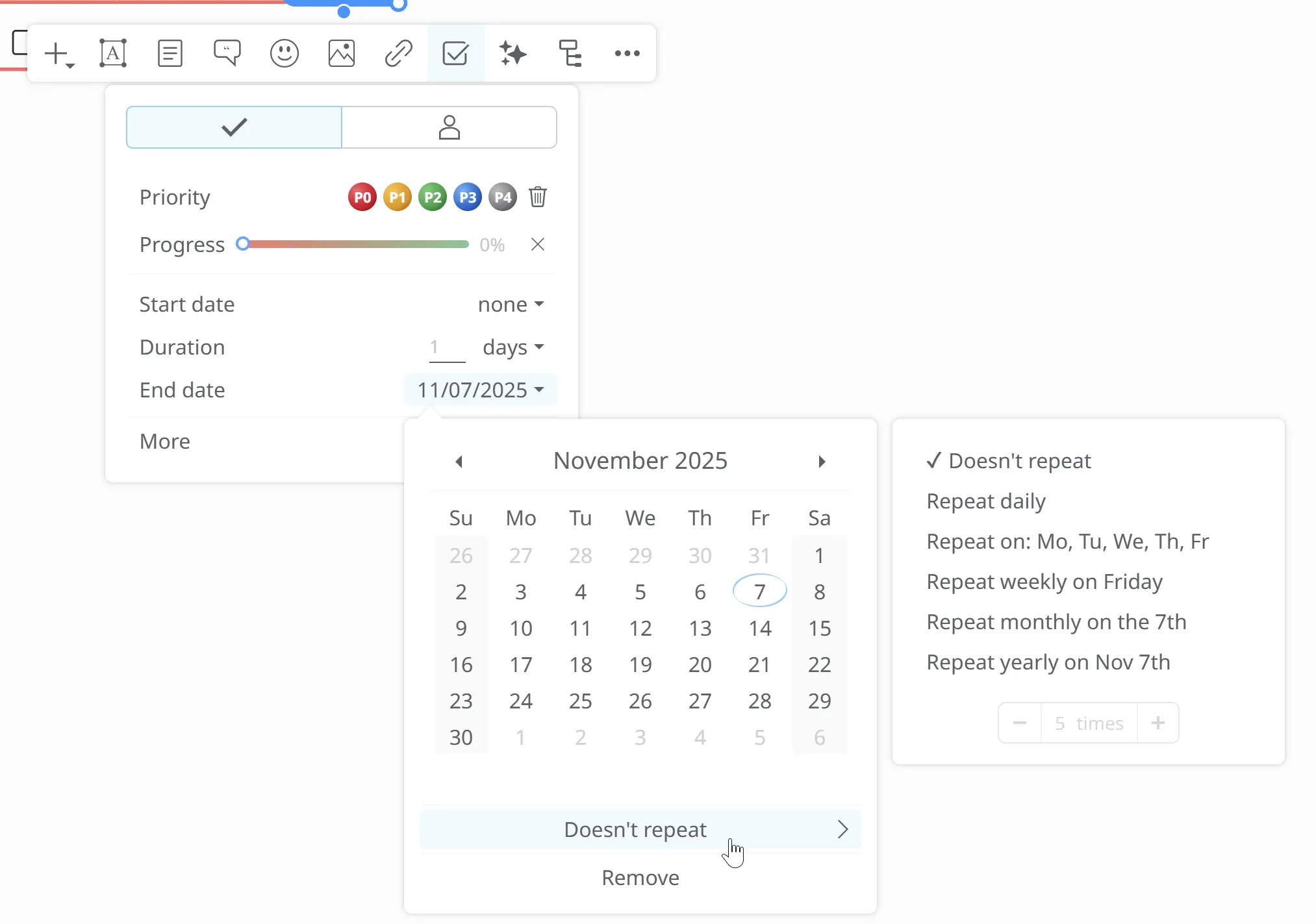Image resolution: width=1316 pixels, height=924 pixels.
Task: Switch to the assignee person tab
Action: click(449, 127)
